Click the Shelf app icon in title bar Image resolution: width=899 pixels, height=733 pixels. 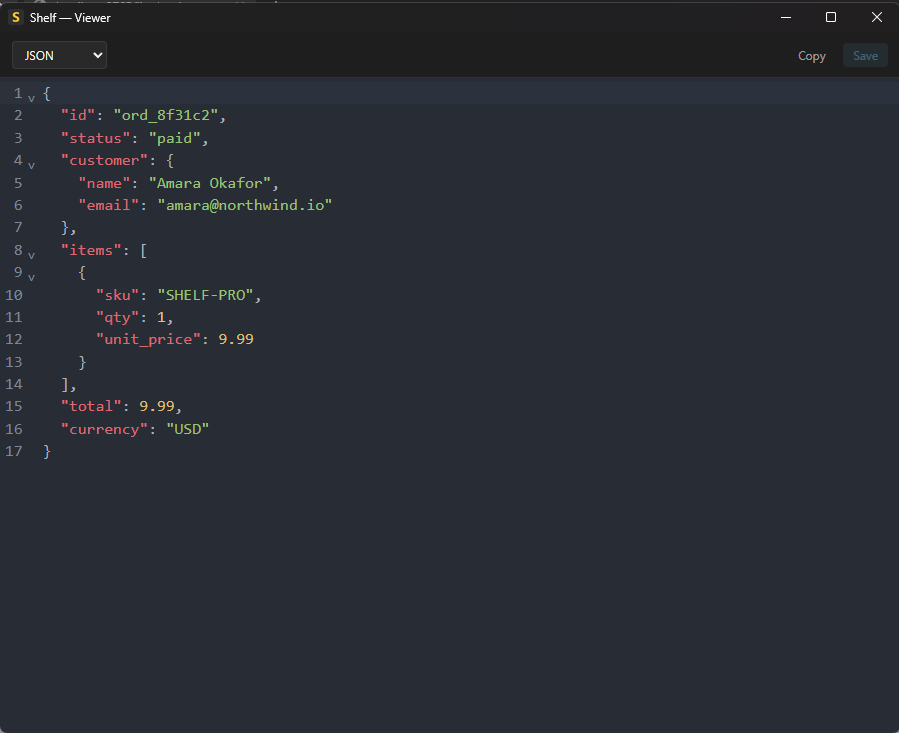pos(16,18)
